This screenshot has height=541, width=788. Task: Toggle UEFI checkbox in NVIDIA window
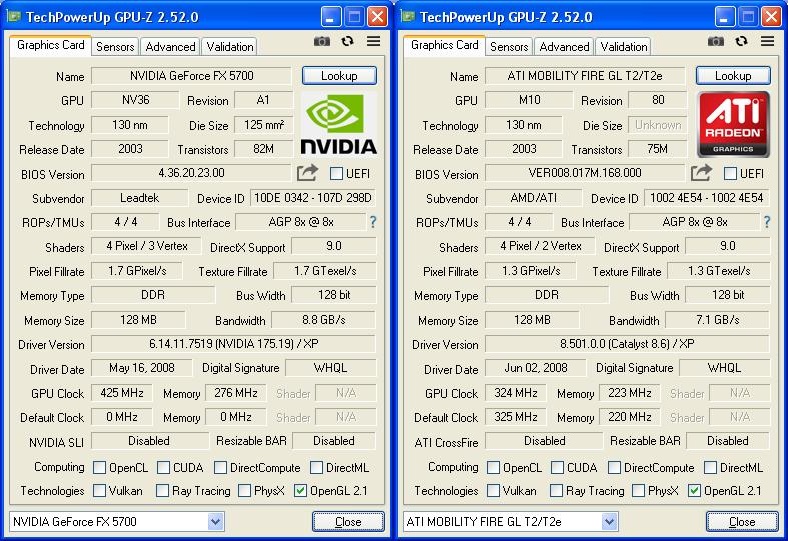coord(336,174)
